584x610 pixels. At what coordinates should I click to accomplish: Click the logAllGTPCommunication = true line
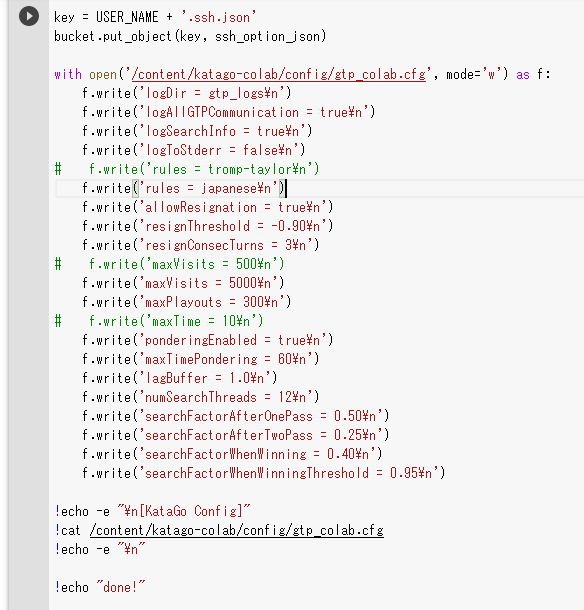tap(228, 112)
